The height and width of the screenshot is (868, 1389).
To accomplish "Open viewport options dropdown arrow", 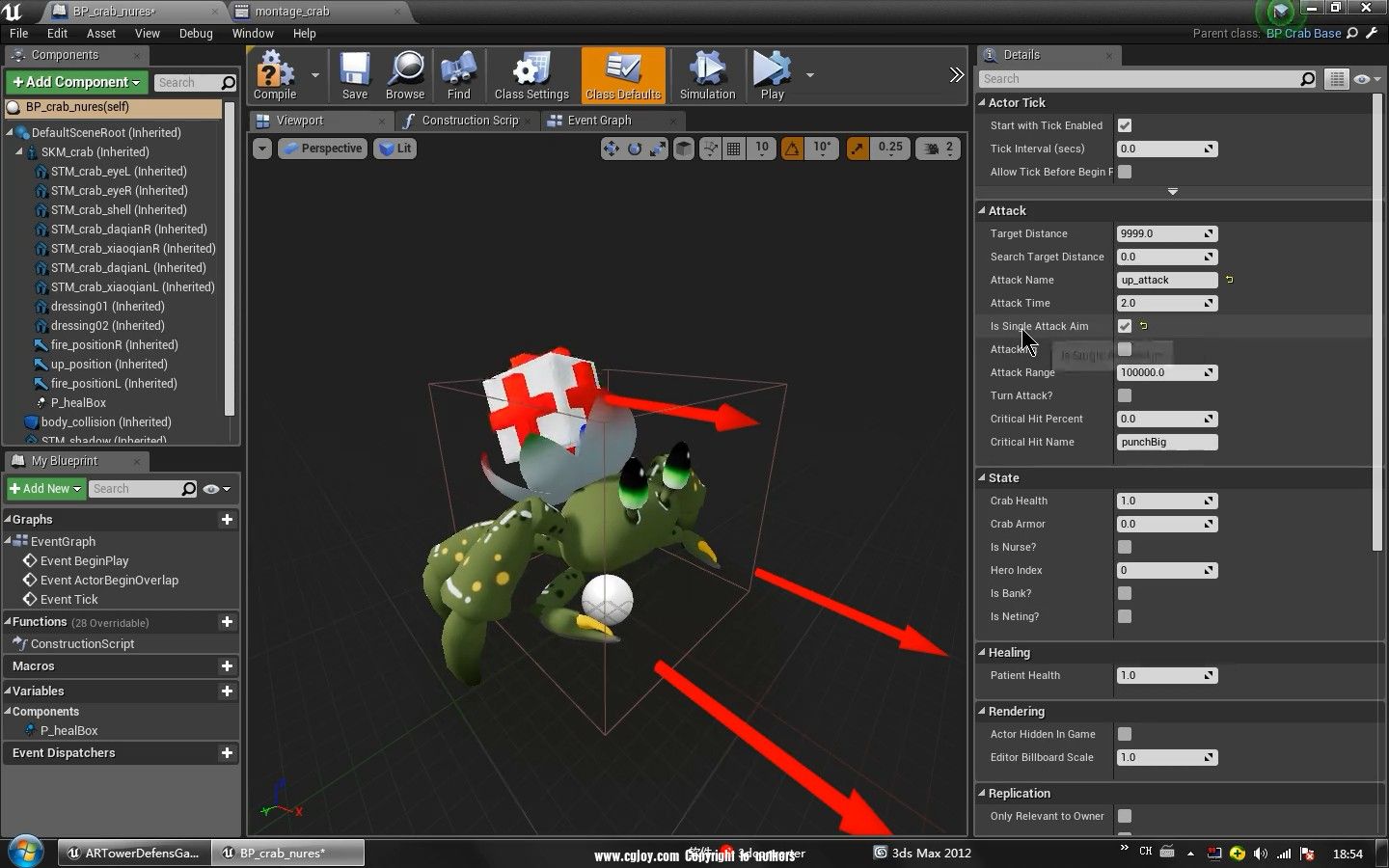I will point(262,149).
